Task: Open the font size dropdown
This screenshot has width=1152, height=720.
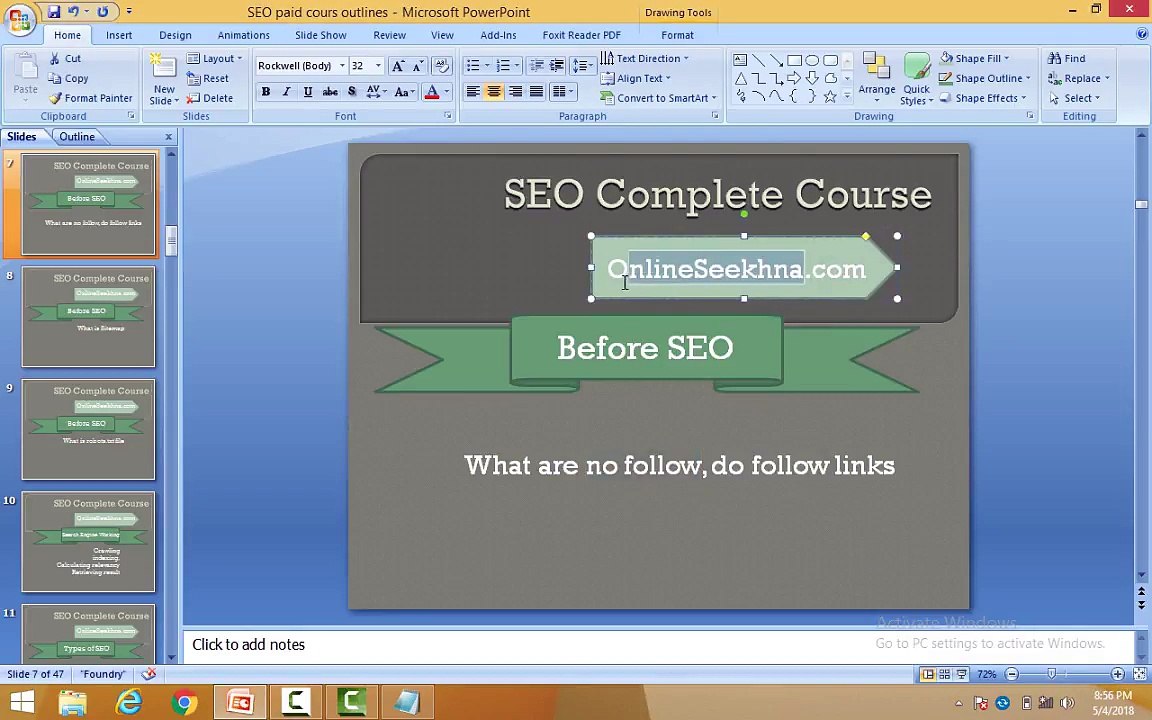Action: pos(378,66)
